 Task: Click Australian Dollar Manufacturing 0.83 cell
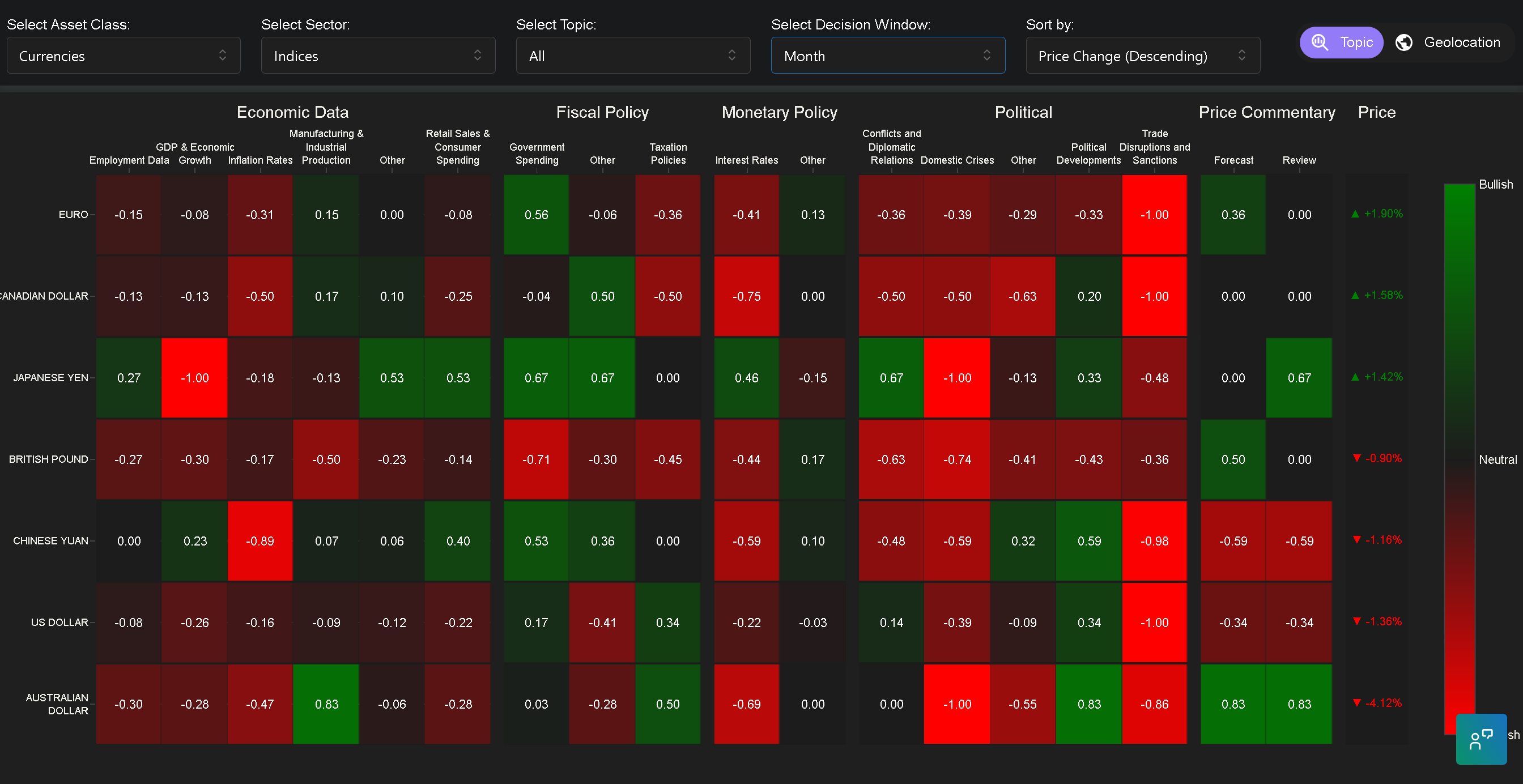[x=326, y=704]
